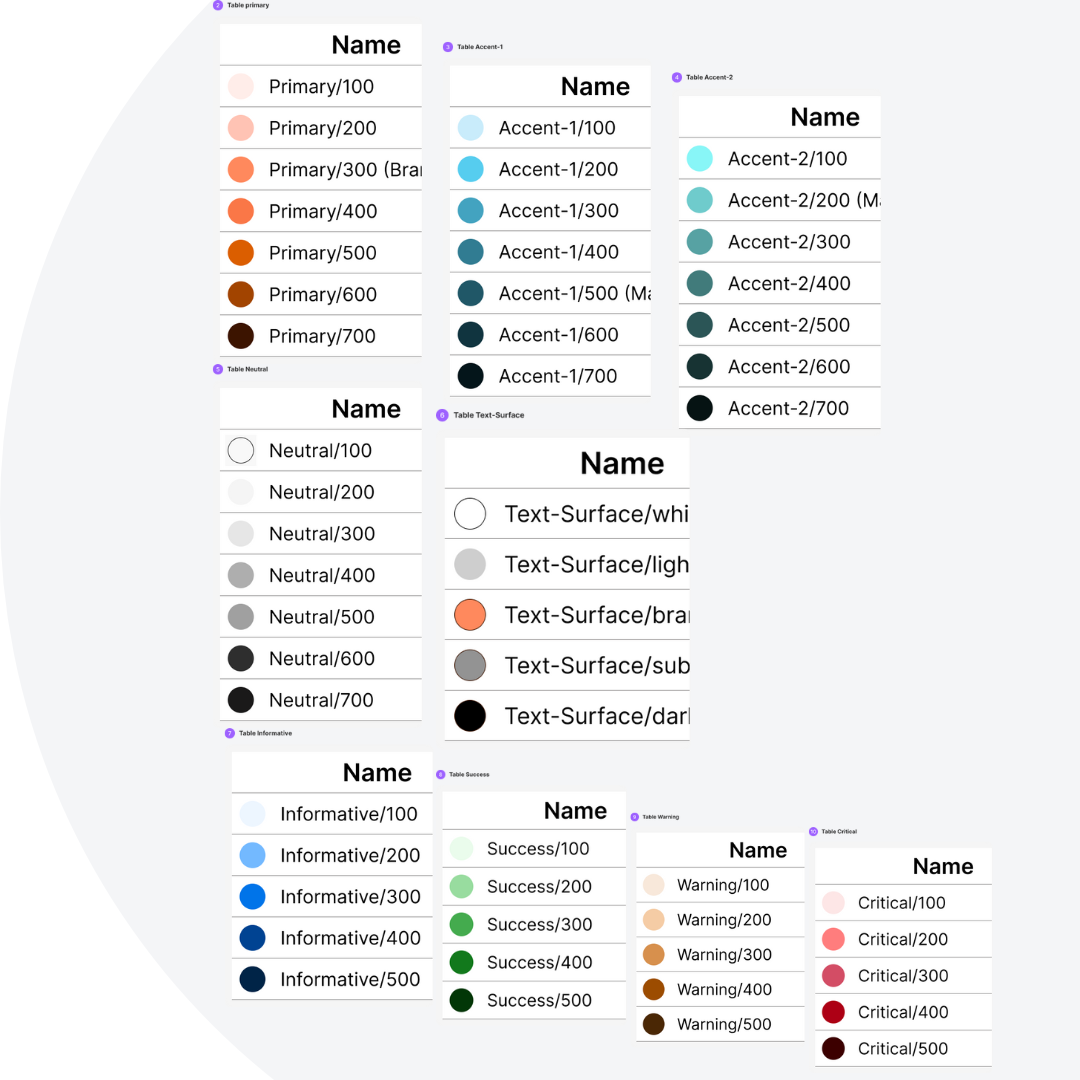
Task: Click the Accent-2/300 label
Action: tap(789, 242)
